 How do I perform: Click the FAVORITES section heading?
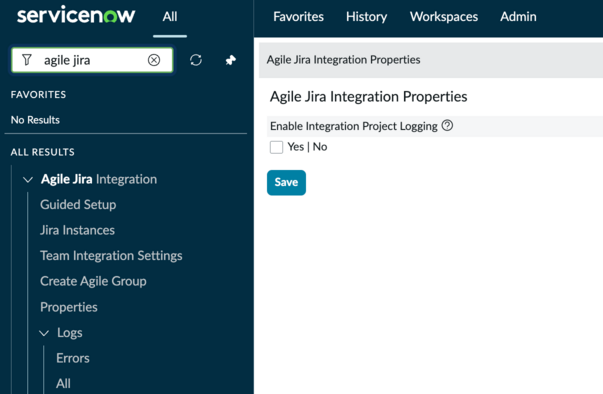click(x=38, y=95)
